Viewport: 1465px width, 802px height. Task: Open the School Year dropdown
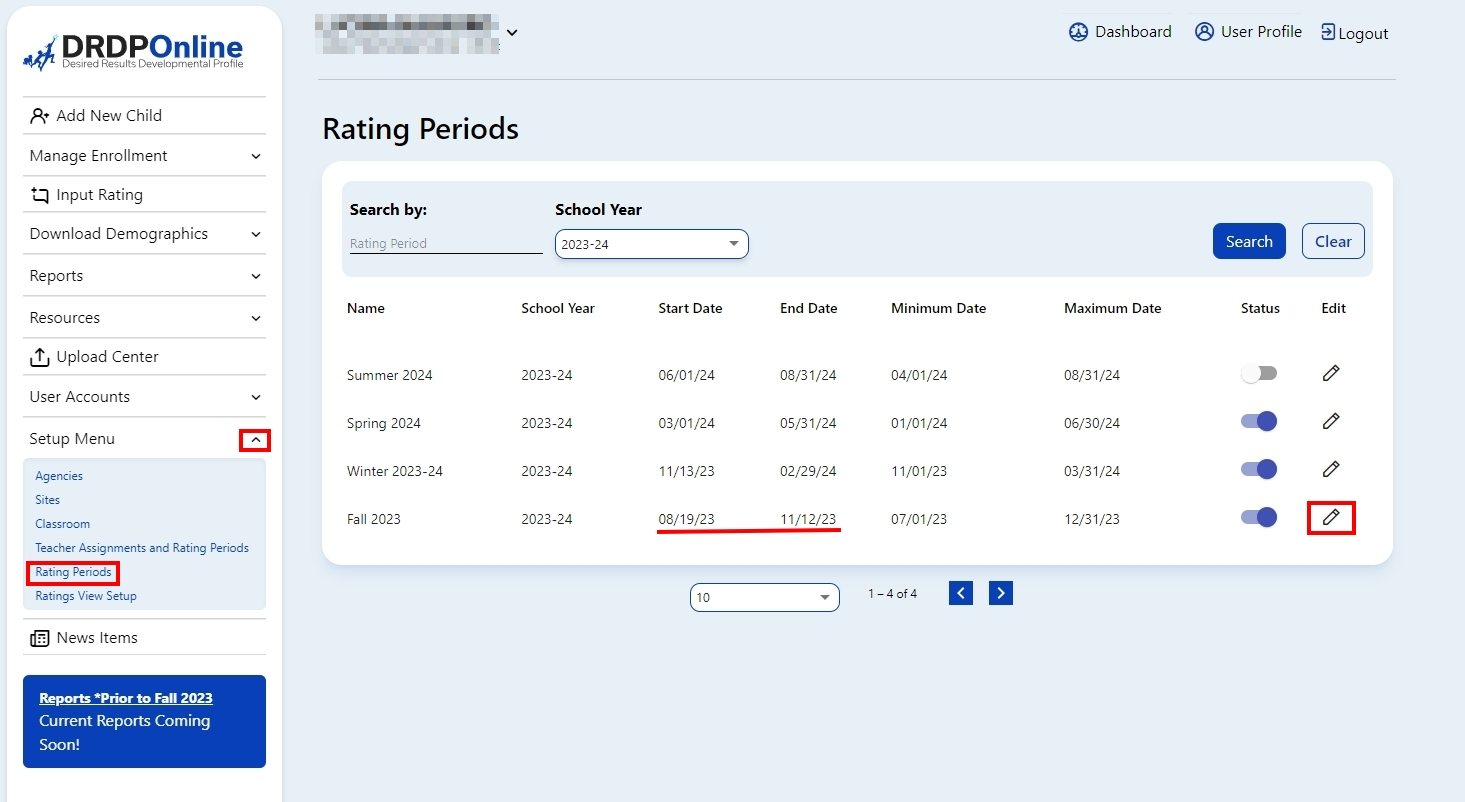coord(651,244)
